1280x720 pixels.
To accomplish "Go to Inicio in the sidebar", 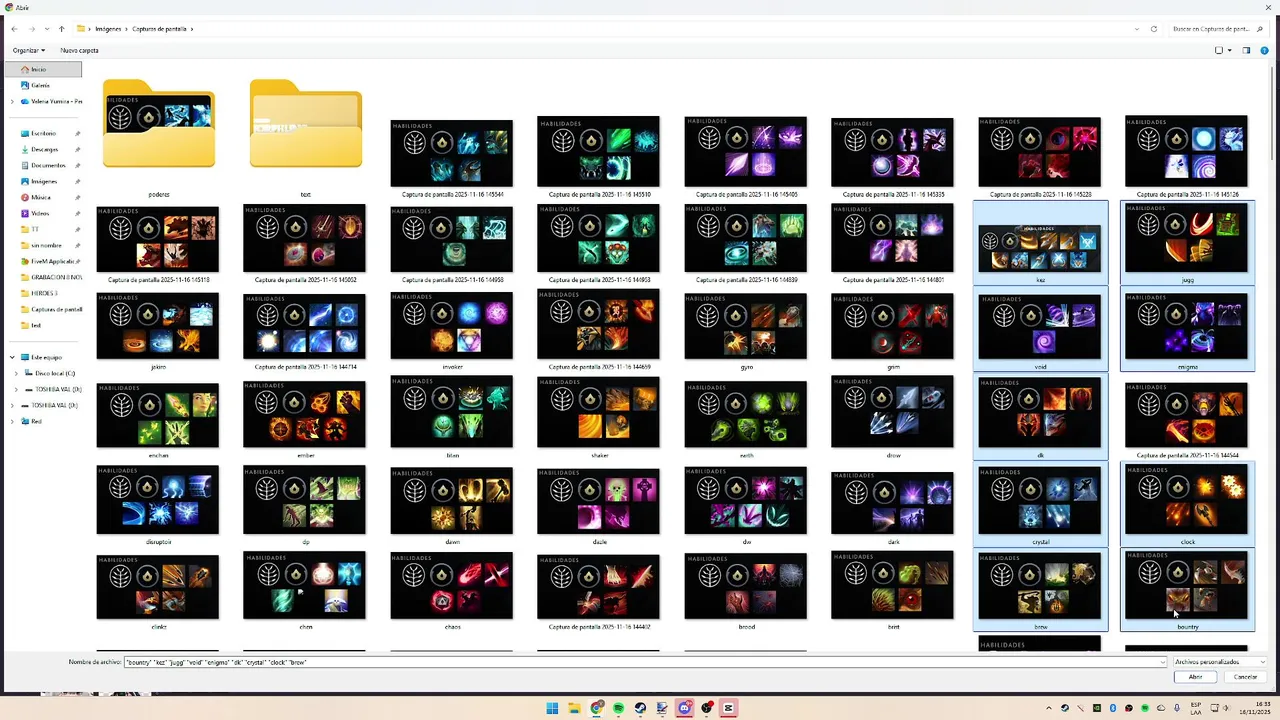I will [x=42, y=69].
